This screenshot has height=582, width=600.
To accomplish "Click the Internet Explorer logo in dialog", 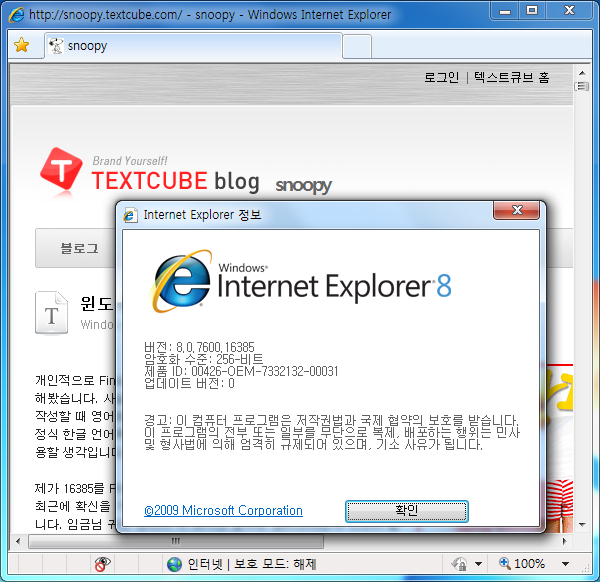I will pyautogui.click(x=181, y=281).
